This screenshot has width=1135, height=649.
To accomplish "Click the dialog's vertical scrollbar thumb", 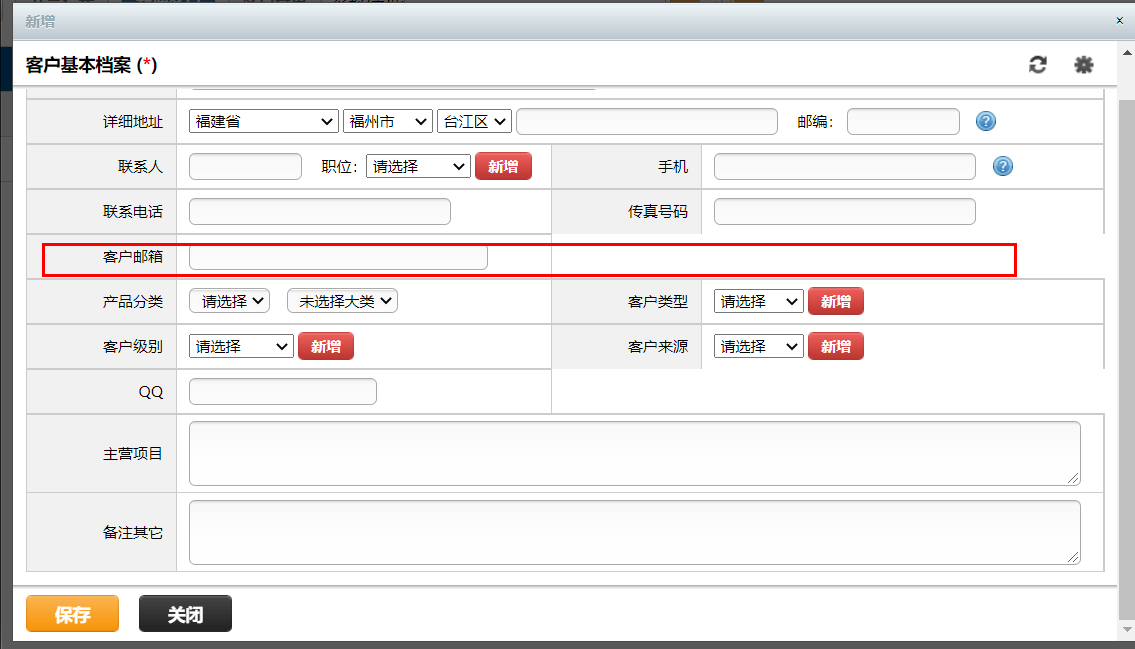I will click(1126, 358).
